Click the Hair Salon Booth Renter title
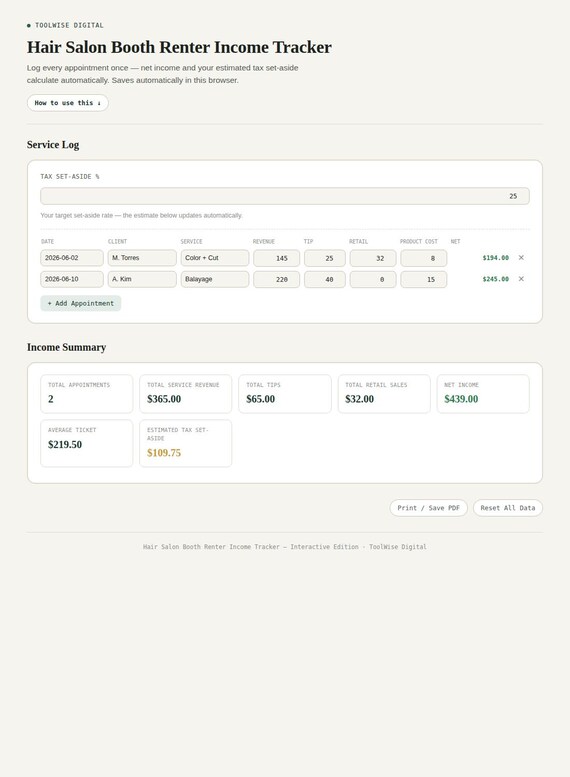This screenshot has height=777, width=570. tap(179, 47)
